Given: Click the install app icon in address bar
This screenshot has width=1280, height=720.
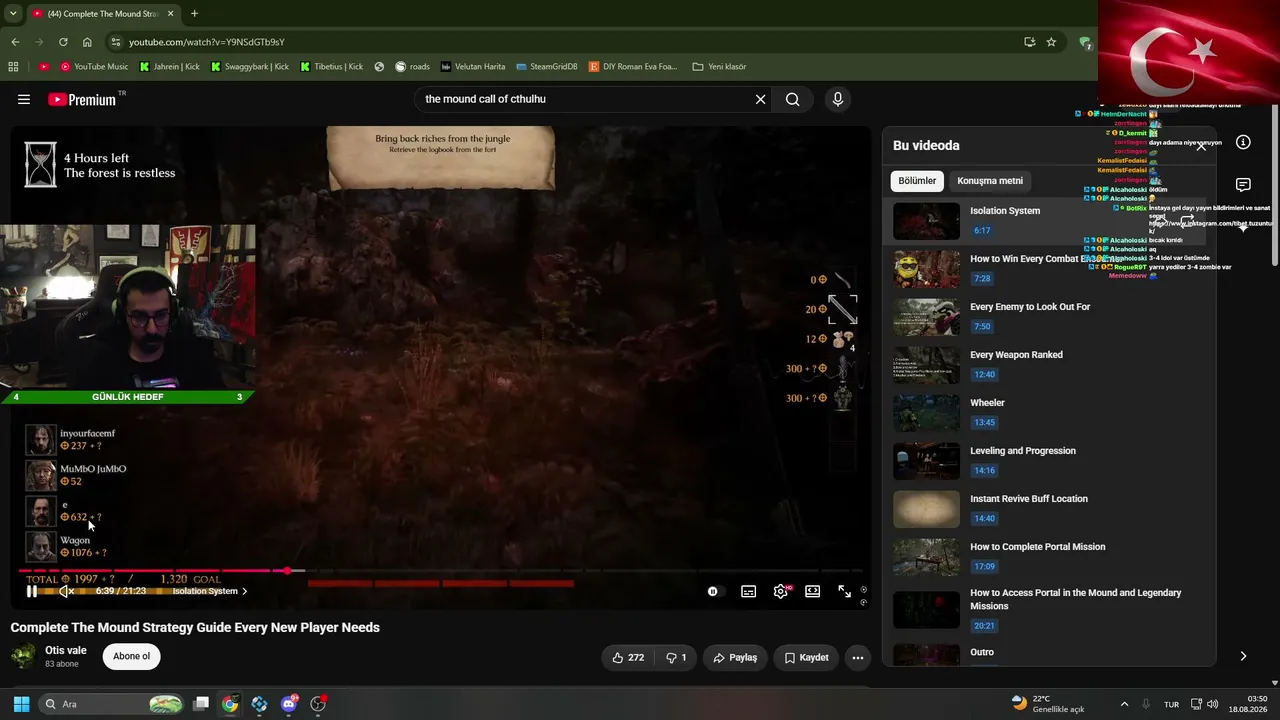Looking at the screenshot, I should 1029,42.
